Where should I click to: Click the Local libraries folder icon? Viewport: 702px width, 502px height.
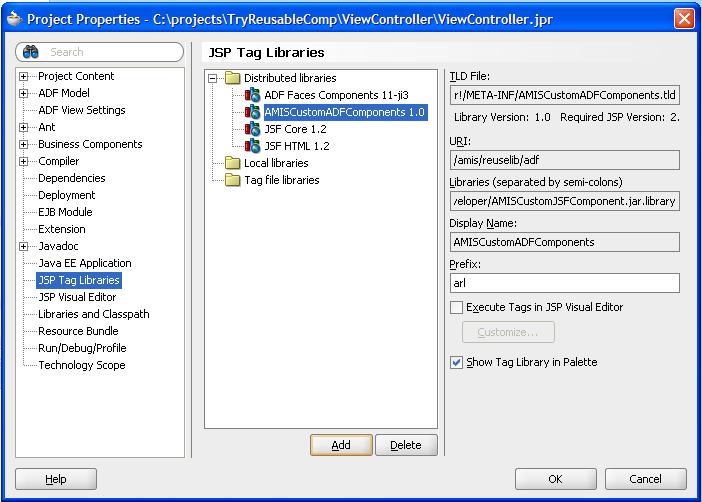pyautogui.click(x=233, y=163)
